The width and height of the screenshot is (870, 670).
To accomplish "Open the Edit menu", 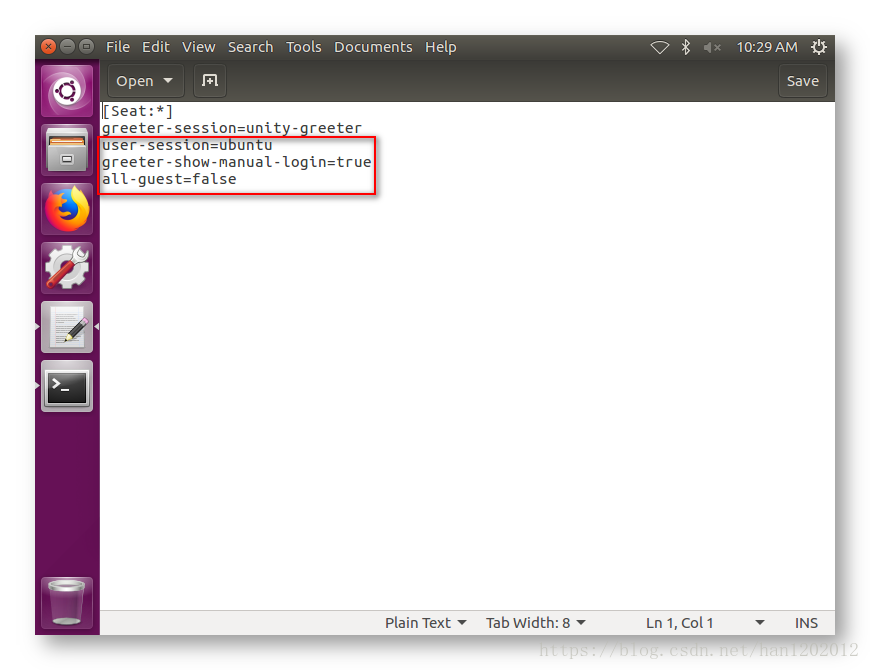I will coord(155,47).
